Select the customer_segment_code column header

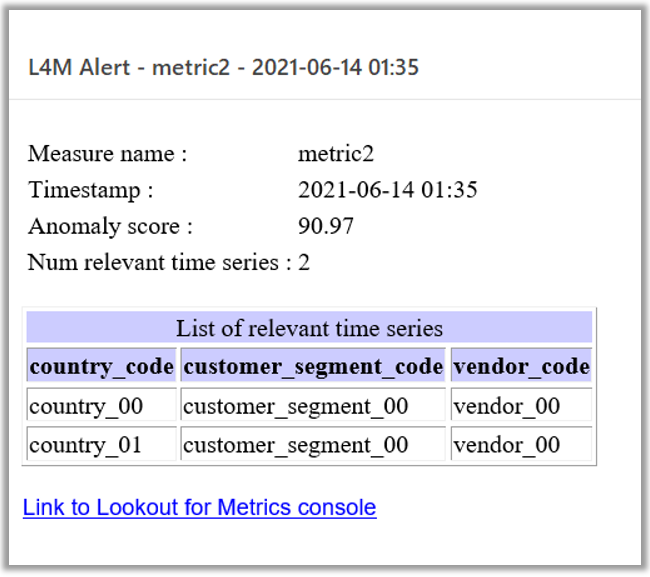[x=313, y=365]
